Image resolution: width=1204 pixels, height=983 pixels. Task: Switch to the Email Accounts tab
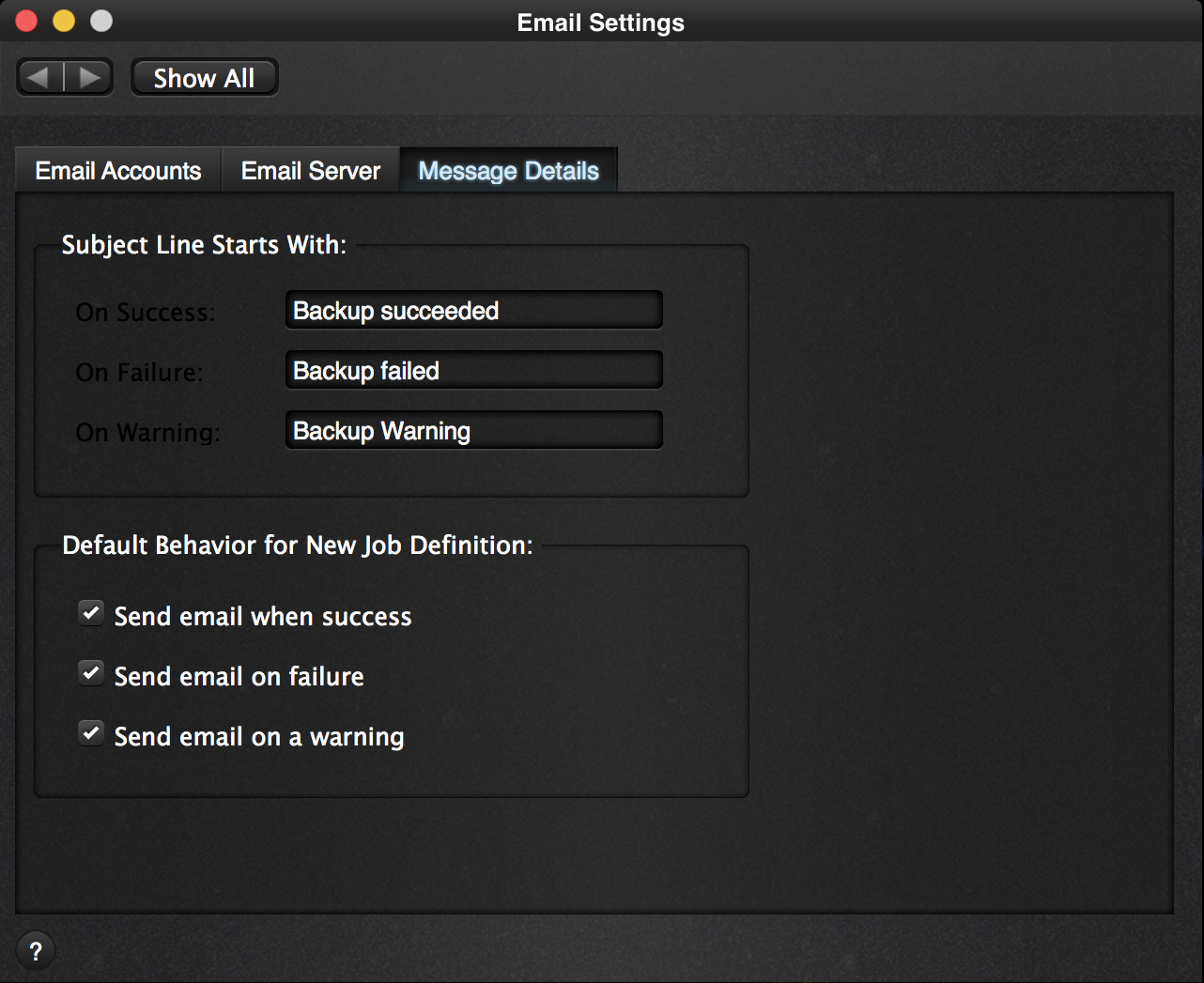tap(118, 171)
